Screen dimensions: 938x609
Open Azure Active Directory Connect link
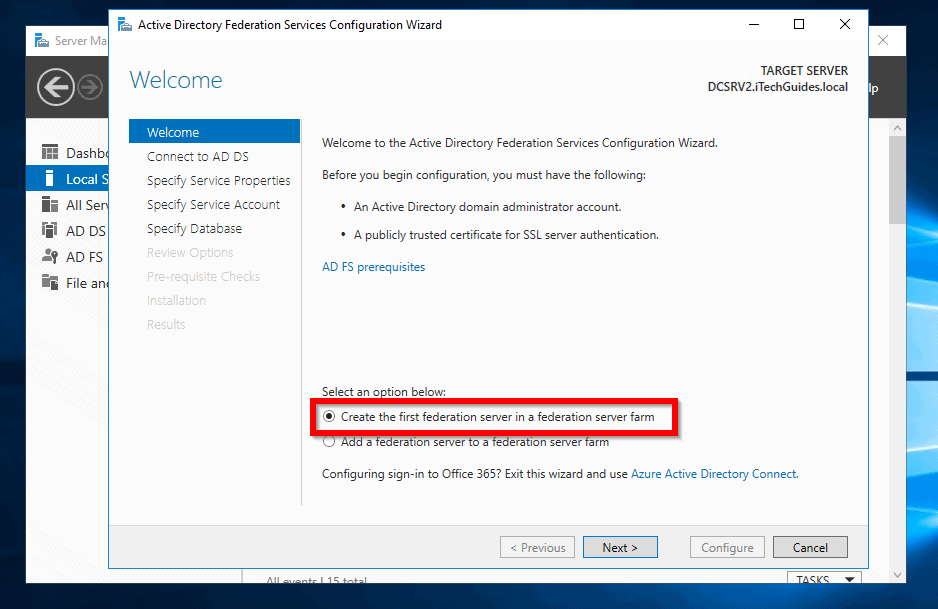pos(713,473)
